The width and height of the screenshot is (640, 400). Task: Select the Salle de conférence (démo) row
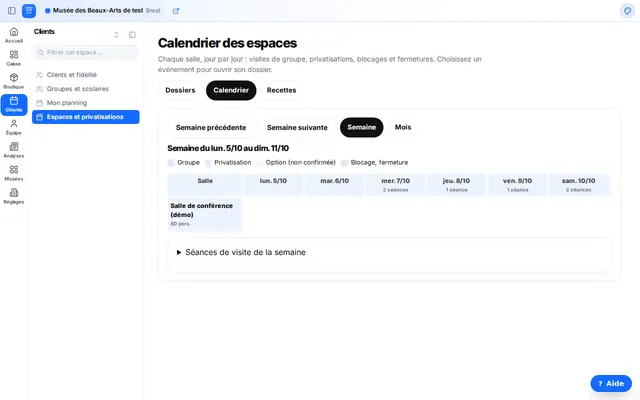point(205,214)
